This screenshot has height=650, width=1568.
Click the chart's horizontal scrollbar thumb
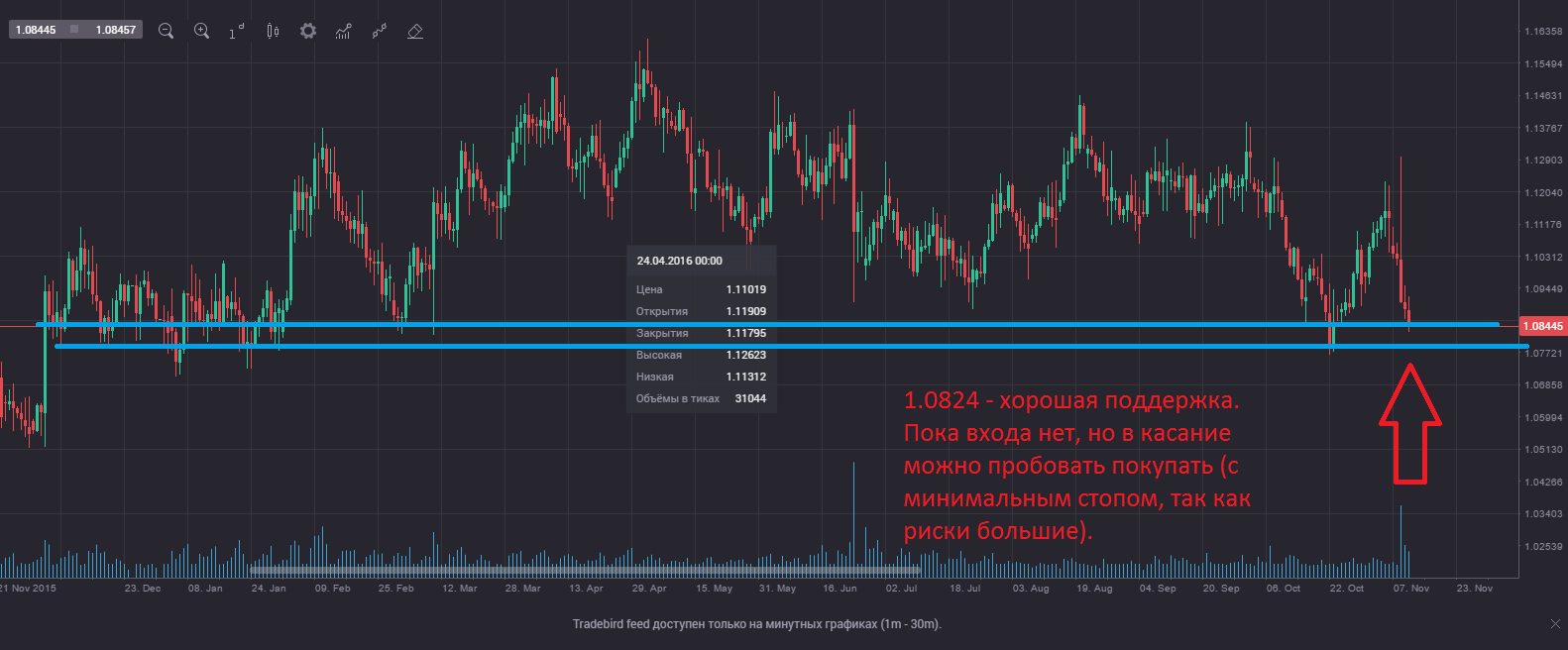585,570
